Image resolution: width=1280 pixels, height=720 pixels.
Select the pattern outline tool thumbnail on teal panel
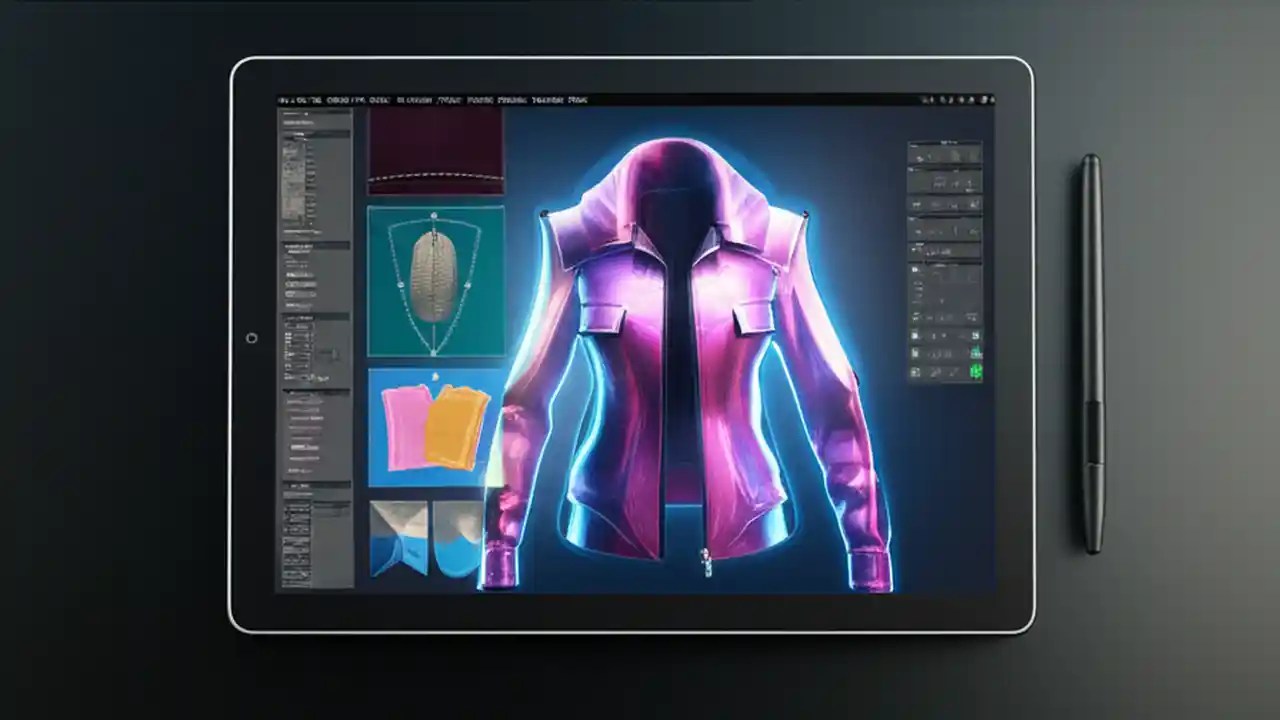tap(437, 280)
